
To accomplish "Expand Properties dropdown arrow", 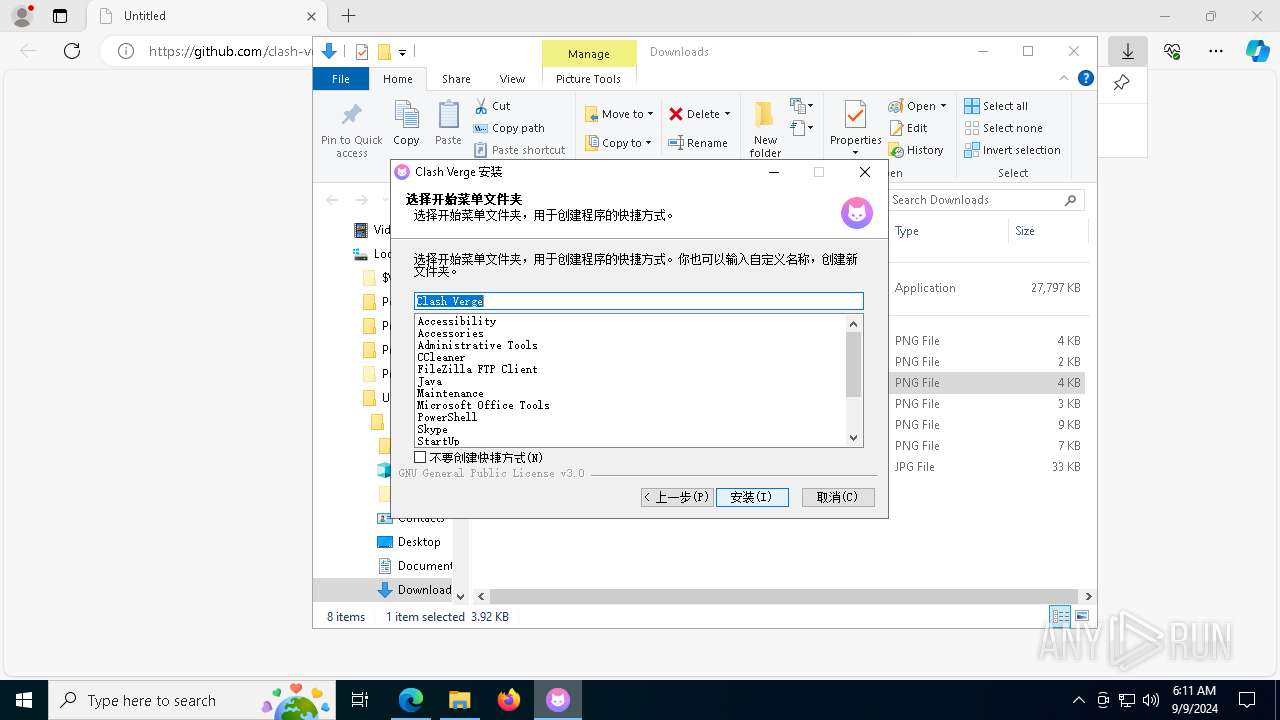I will (855, 153).
